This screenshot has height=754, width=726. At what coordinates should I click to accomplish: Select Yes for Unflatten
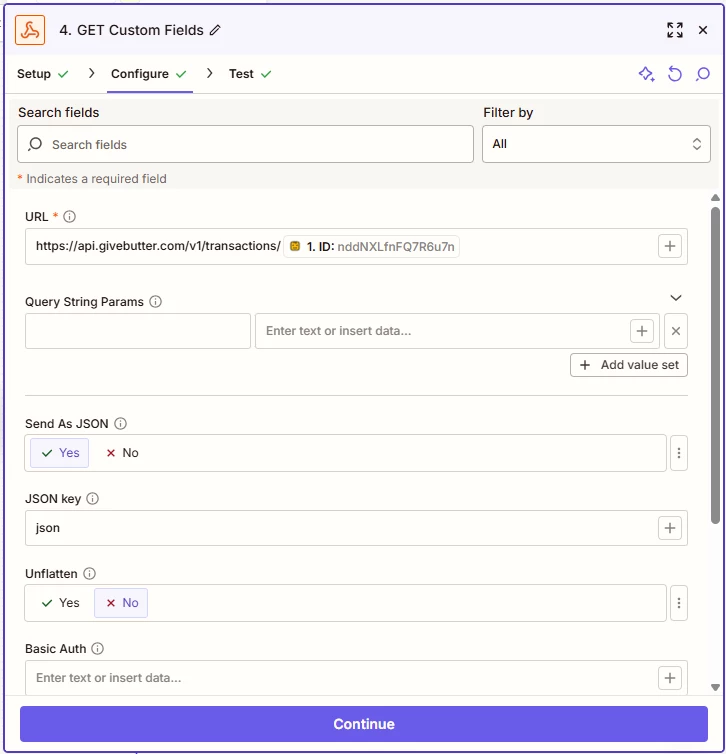pyautogui.click(x=60, y=603)
